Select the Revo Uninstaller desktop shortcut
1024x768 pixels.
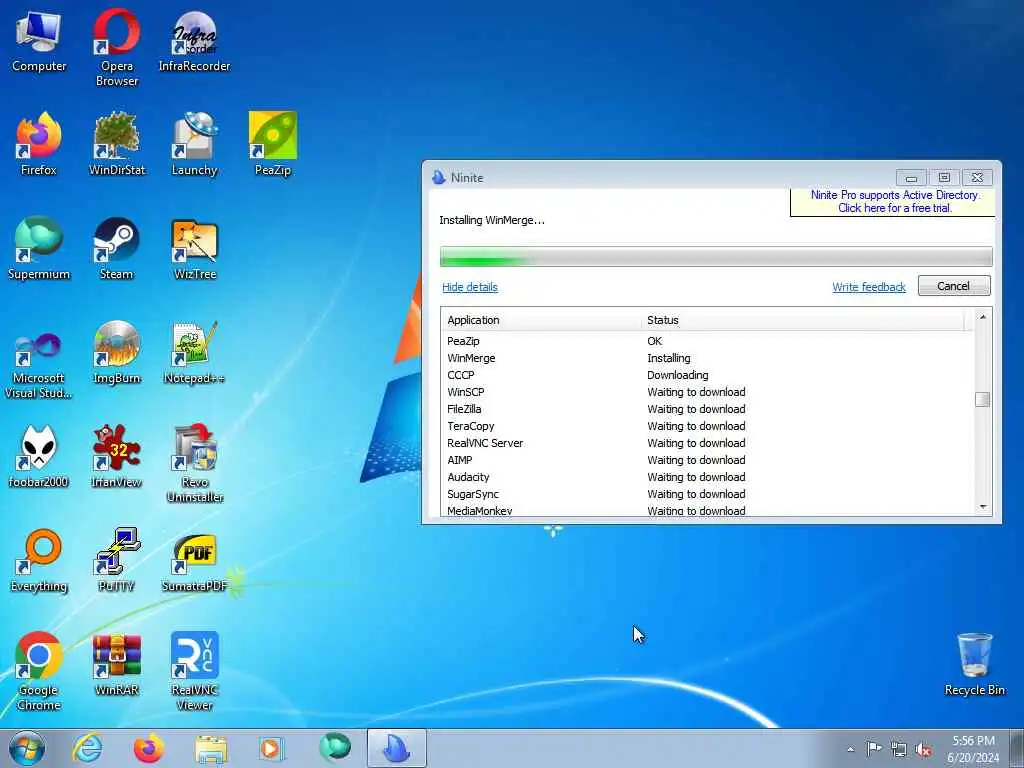195,464
